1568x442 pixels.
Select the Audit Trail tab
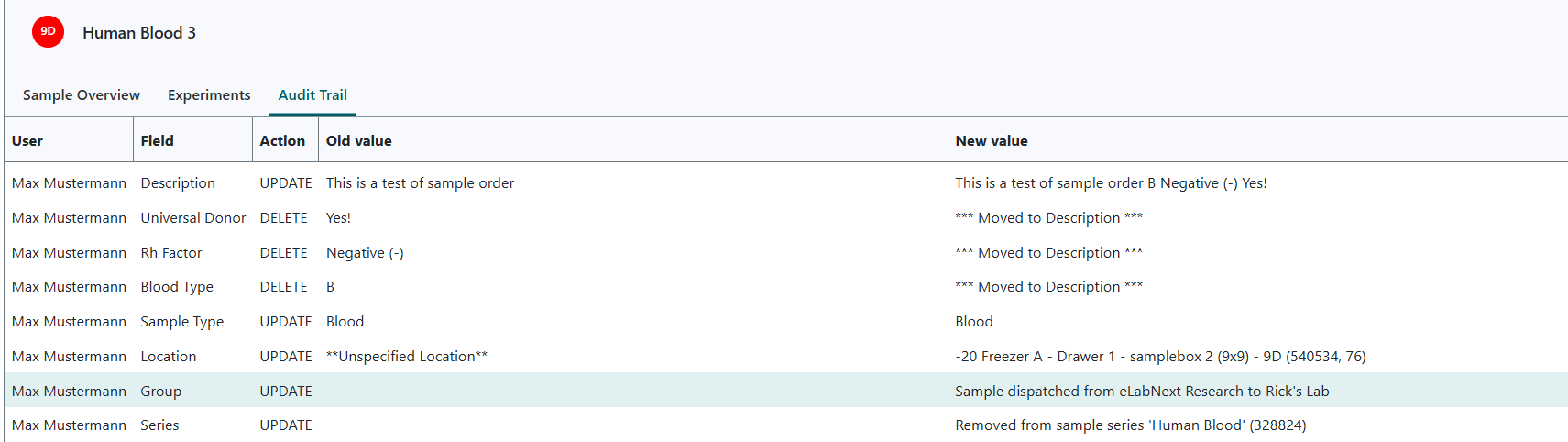tap(313, 95)
